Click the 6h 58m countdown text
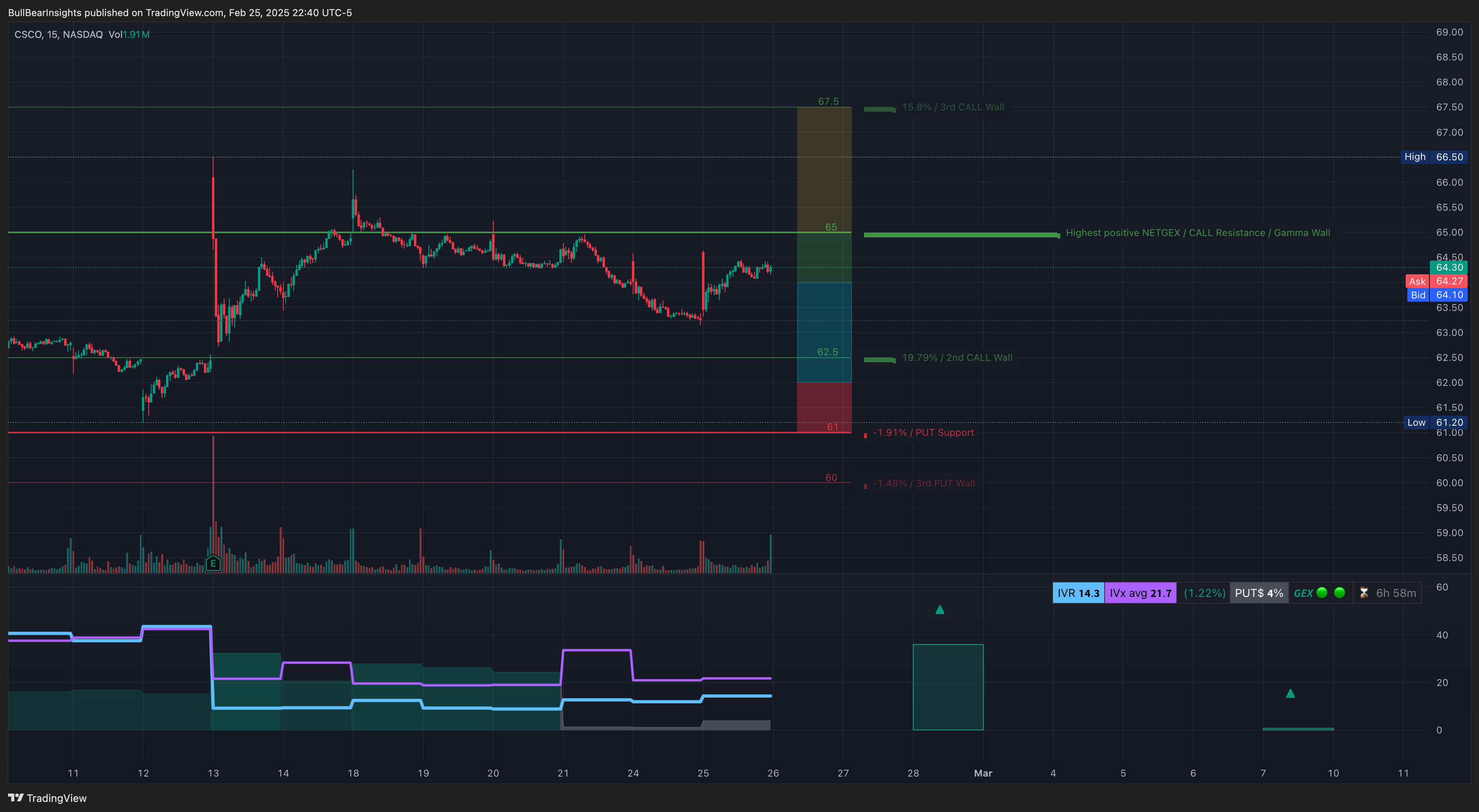Image resolution: width=1479 pixels, height=812 pixels. [1396, 593]
